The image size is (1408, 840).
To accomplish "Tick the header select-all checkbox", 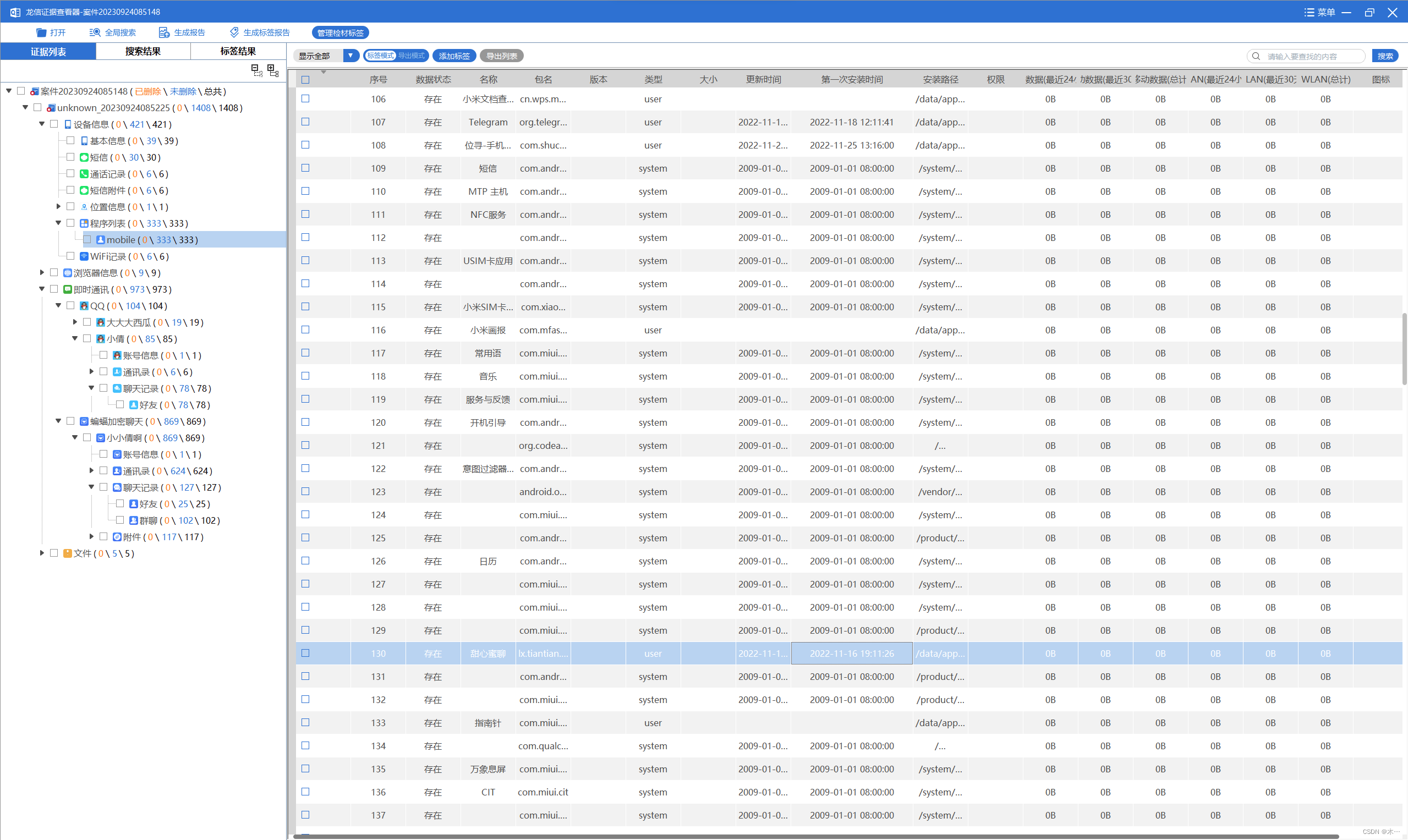I will [305, 79].
